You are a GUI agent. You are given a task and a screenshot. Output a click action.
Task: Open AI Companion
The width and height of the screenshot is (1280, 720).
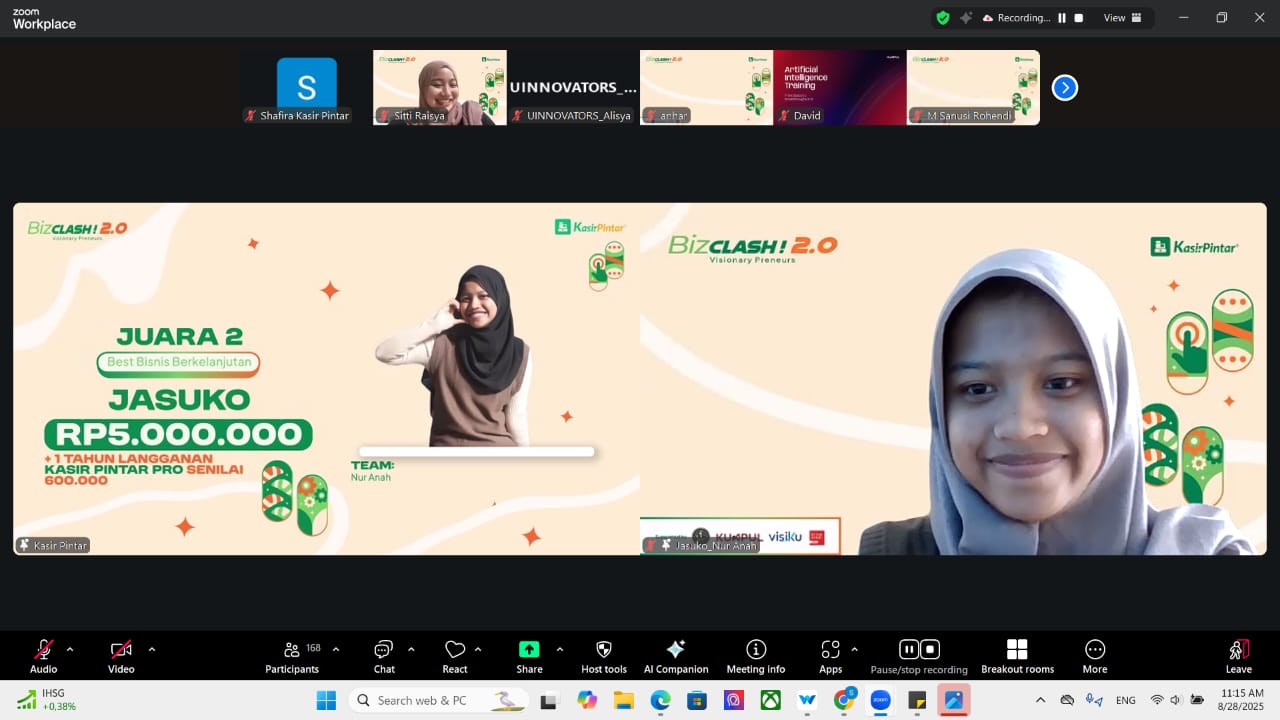click(676, 656)
